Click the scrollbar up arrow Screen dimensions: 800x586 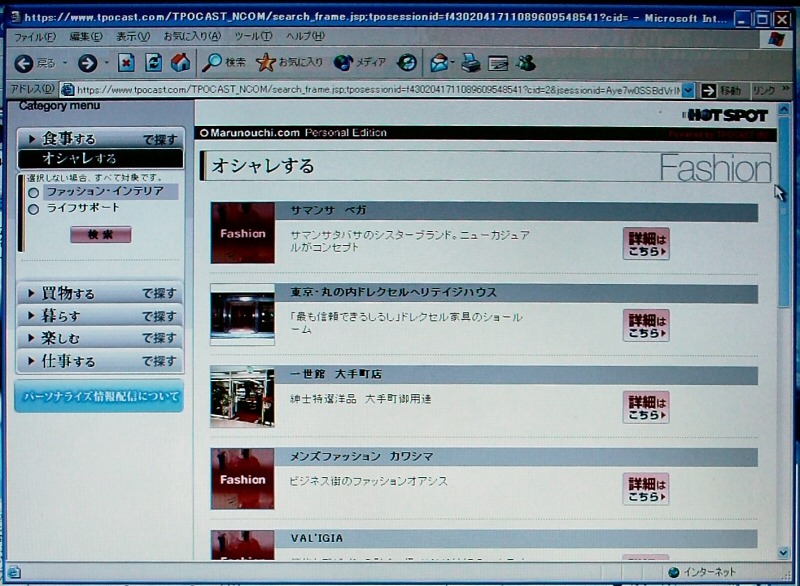click(x=784, y=109)
